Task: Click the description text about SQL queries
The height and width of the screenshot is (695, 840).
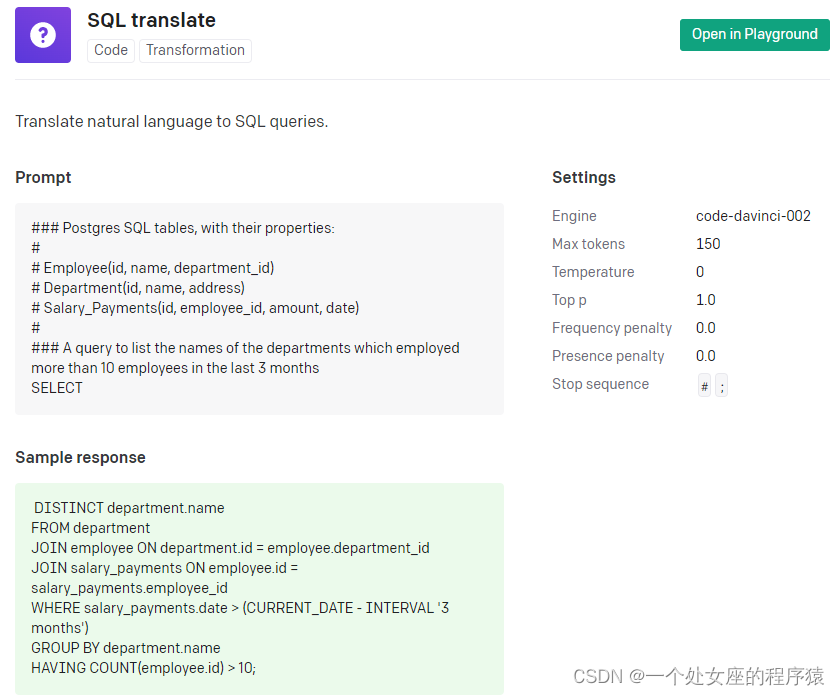Action: click(x=171, y=122)
